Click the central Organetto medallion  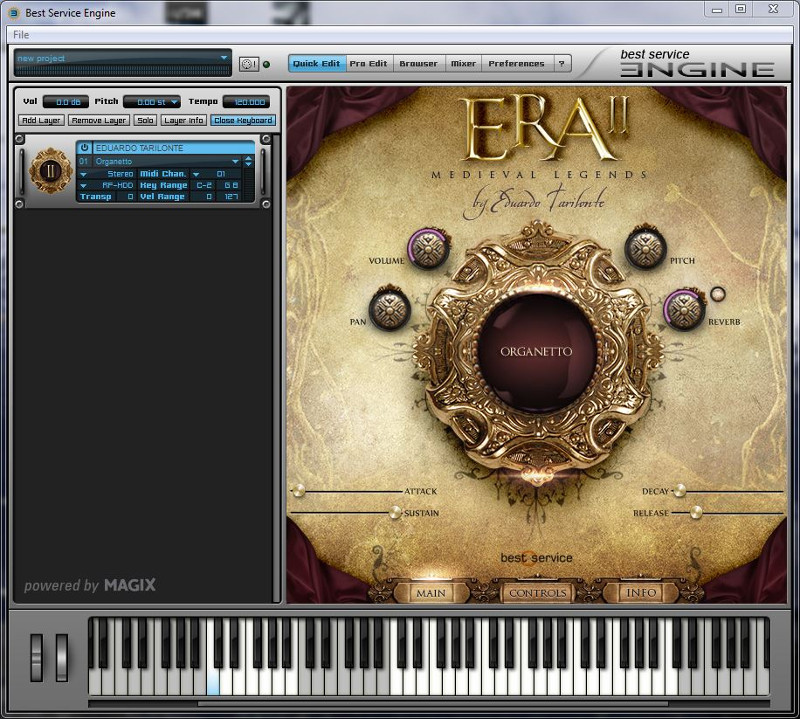(x=536, y=352)
